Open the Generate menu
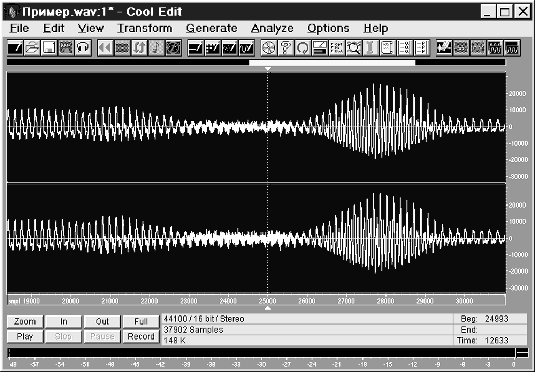Screen dimensions: 535x372 tap(212, 28)
